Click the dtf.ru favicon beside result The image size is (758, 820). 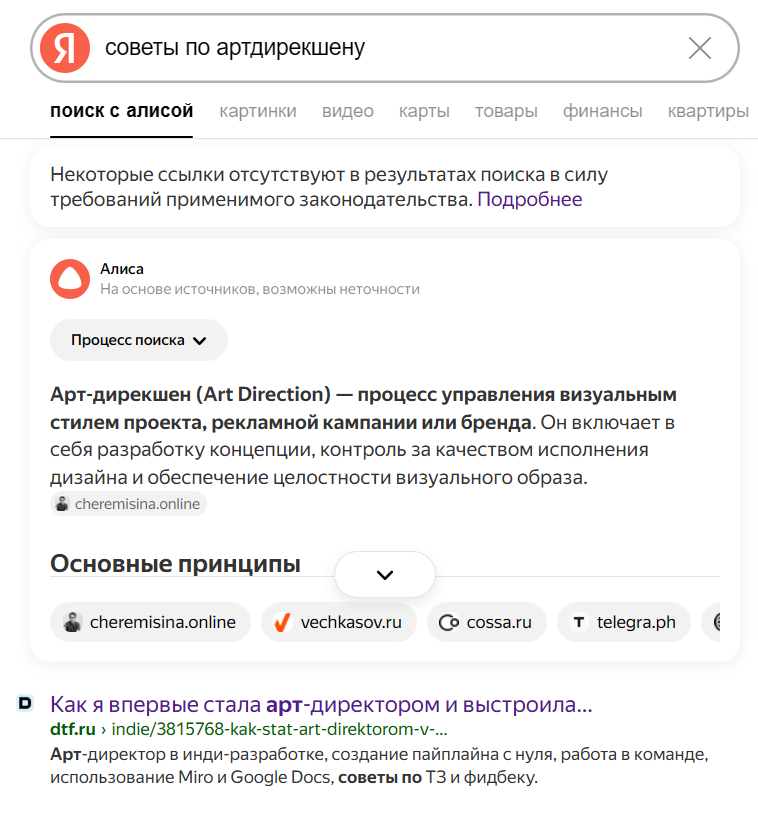pyautogui.click(x=26, y=704)
